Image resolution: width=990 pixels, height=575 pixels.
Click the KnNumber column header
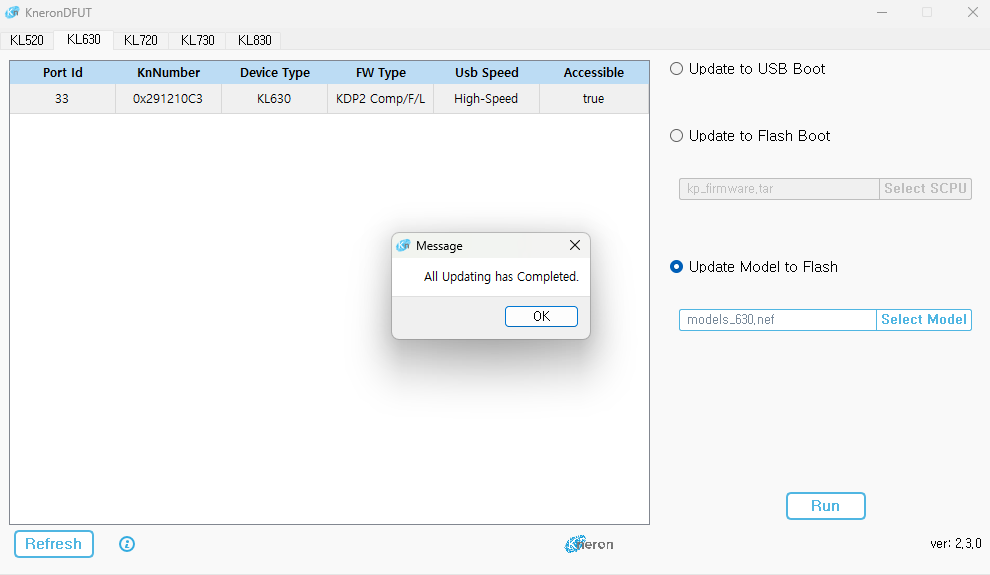click(169, 73)
